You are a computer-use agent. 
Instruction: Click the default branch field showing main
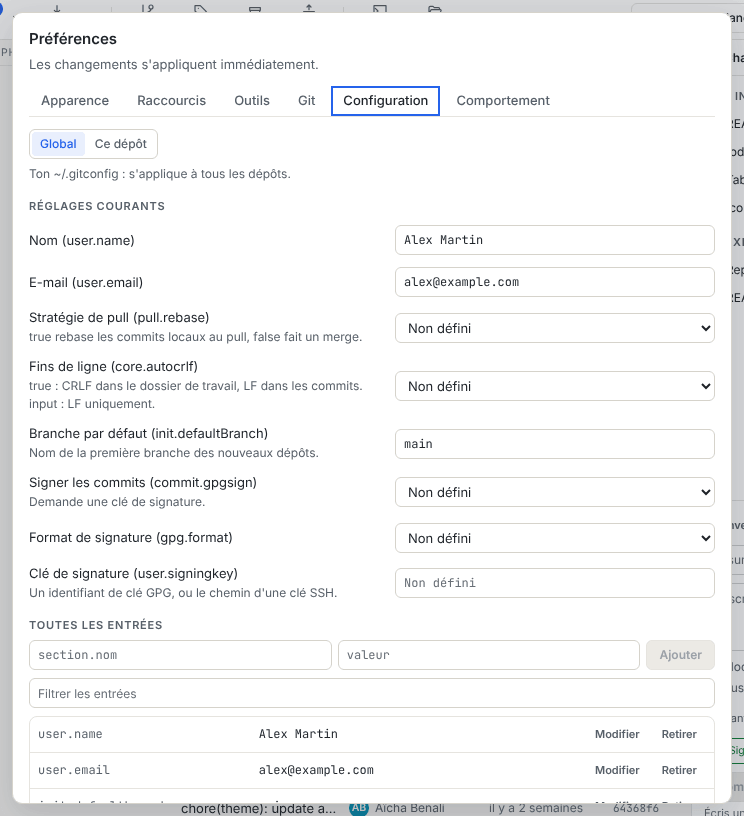(555, 444)
